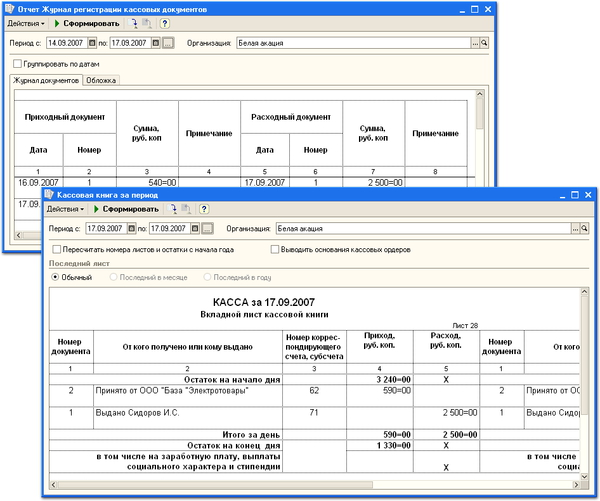
Task: Open calendar for cash book end date
Action: coord(195,228)
